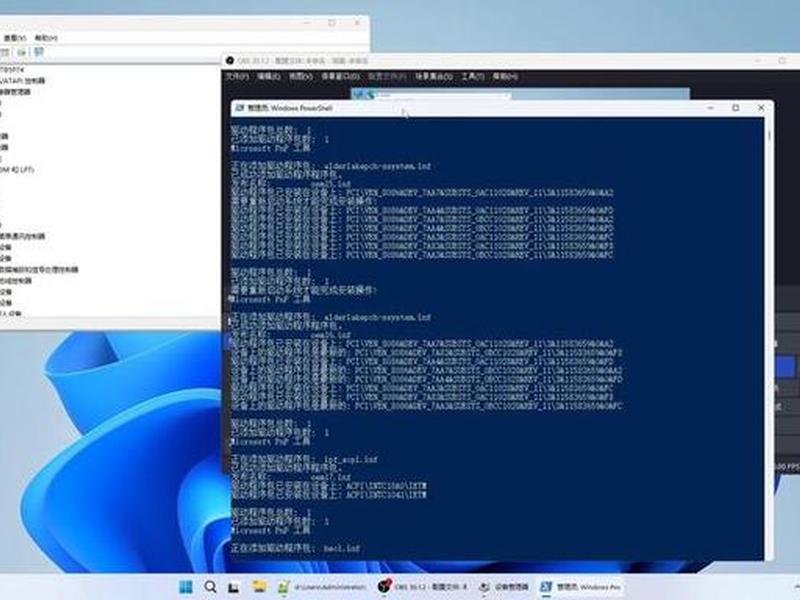
Task: Open Task View from the taskbar
Action: click(233, 587)
